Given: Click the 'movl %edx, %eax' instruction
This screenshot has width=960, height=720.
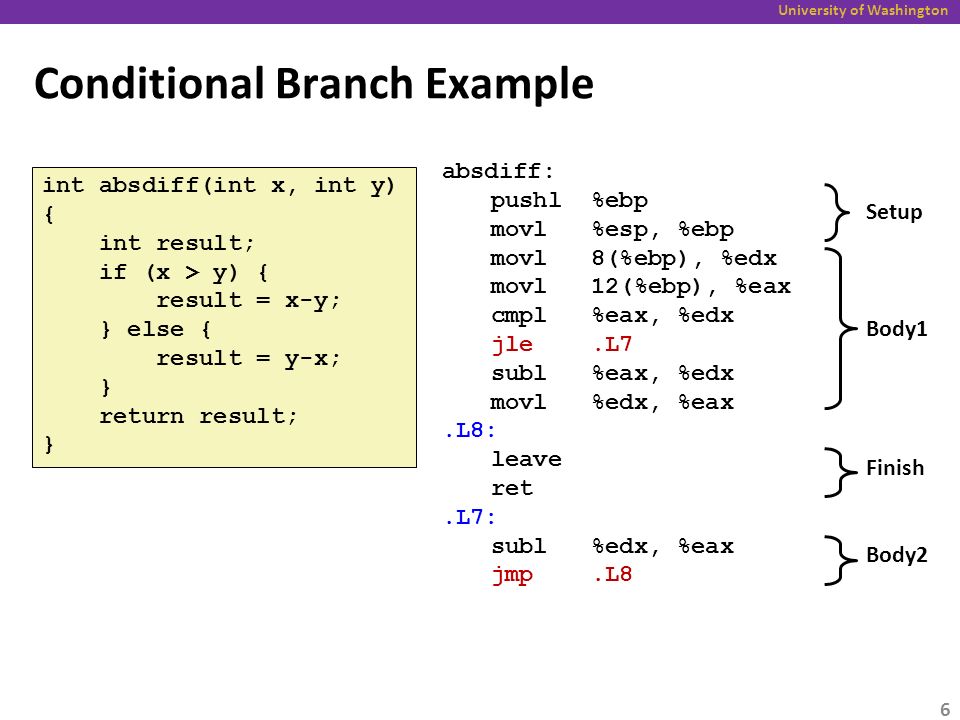Looking at the screenshot, I should (612, 402).
